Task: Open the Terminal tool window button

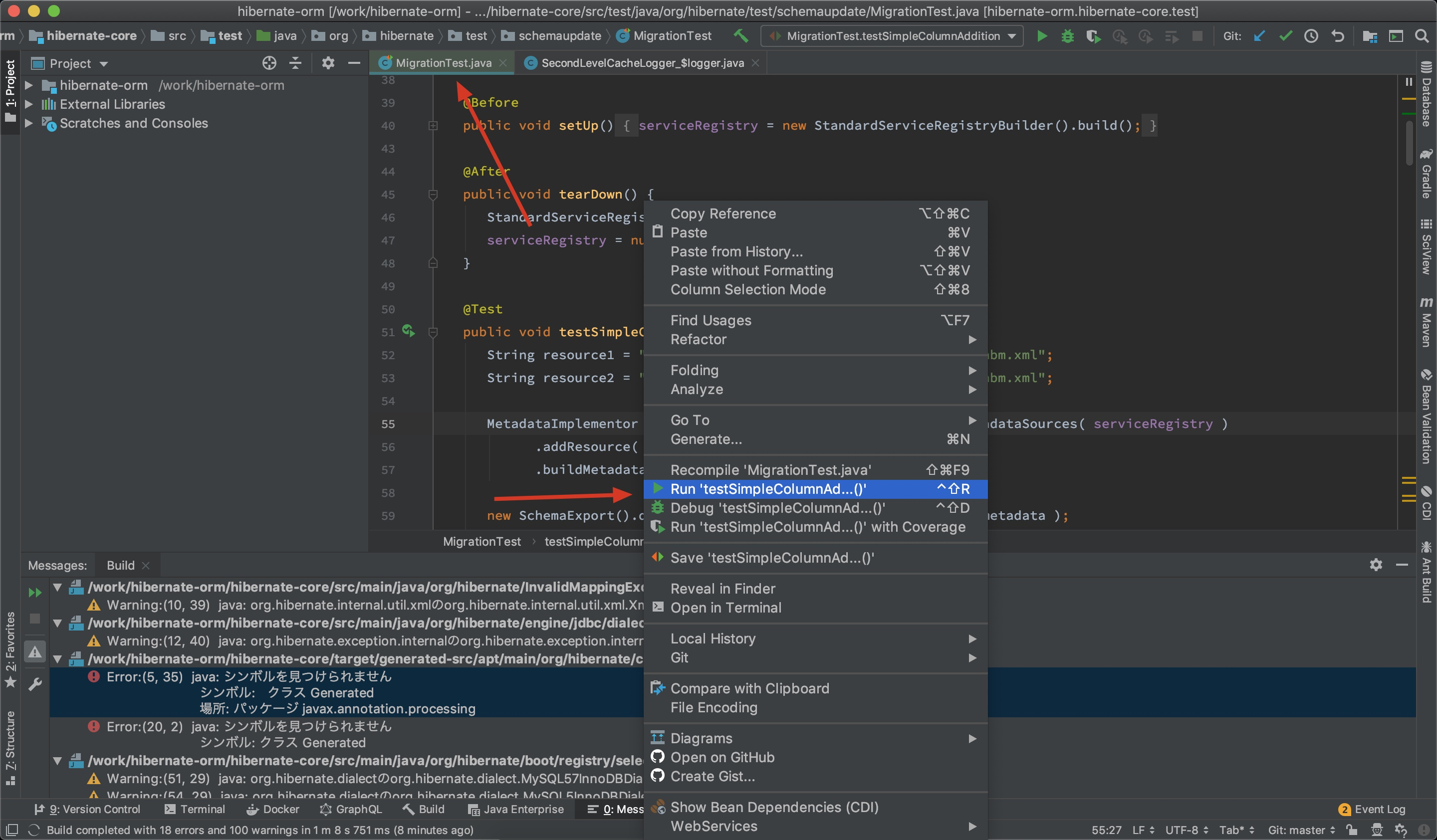Action: (x=195, y=809)
